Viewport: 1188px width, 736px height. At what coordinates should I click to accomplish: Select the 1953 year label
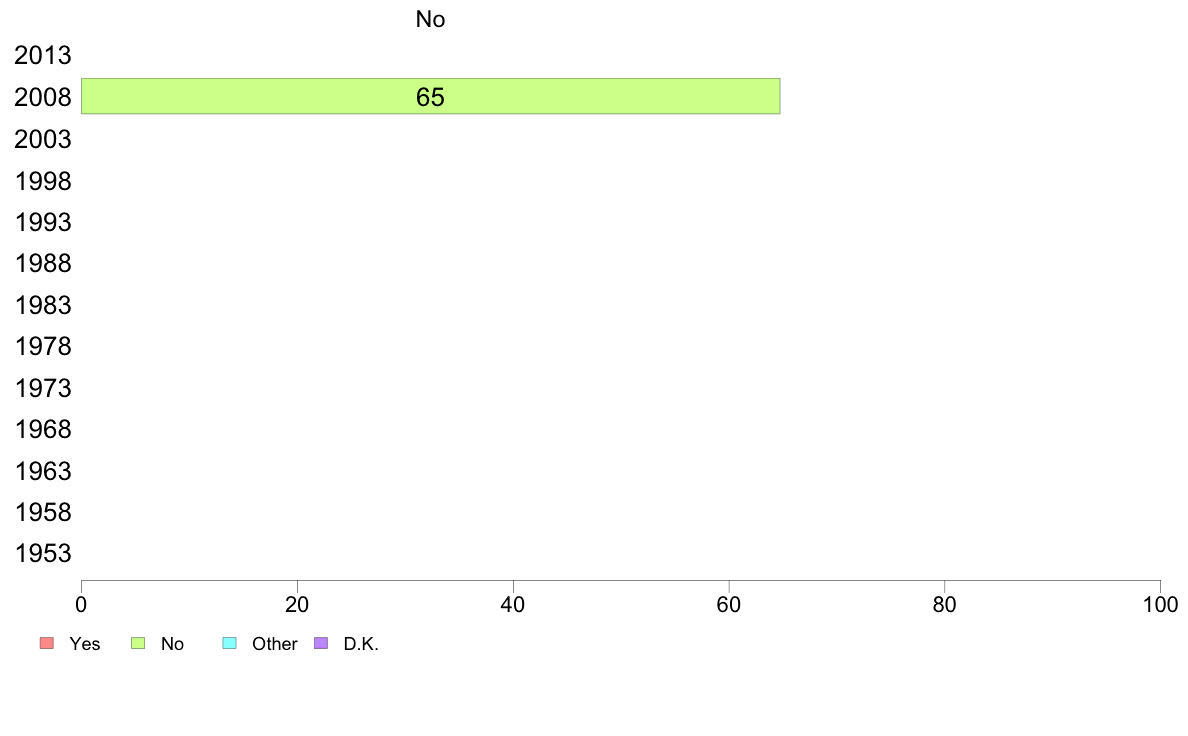pyautogui.click(x=43, y=553)
